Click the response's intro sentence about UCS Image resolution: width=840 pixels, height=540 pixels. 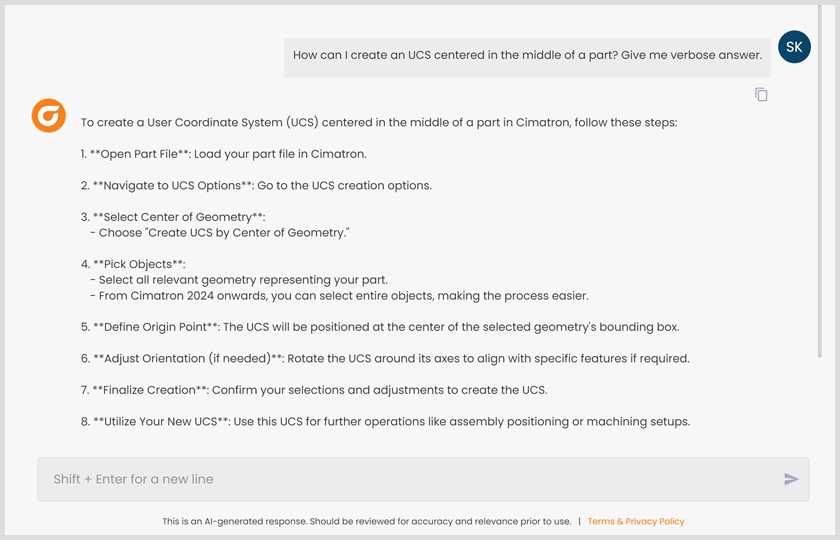pyautogui.click(x=379, y=123)
